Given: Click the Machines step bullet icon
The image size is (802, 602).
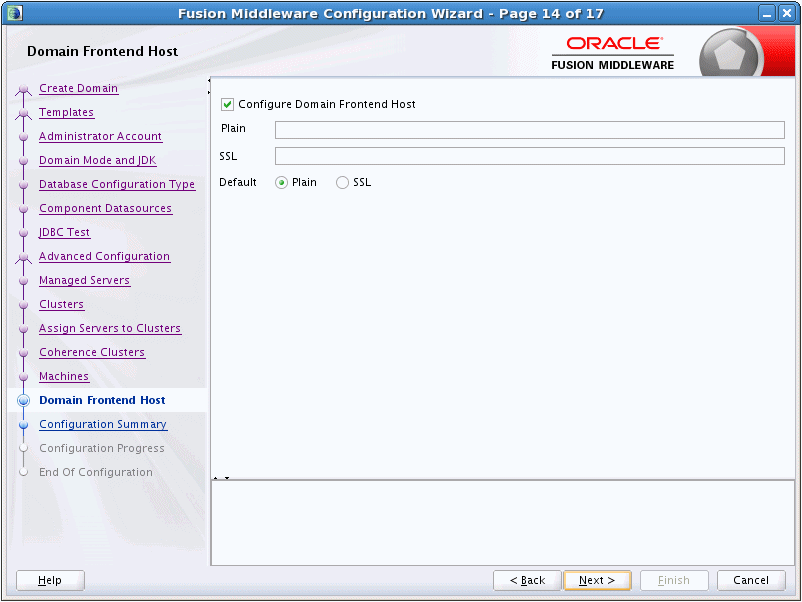Looking at the screenshot, I should pos(24,377).
